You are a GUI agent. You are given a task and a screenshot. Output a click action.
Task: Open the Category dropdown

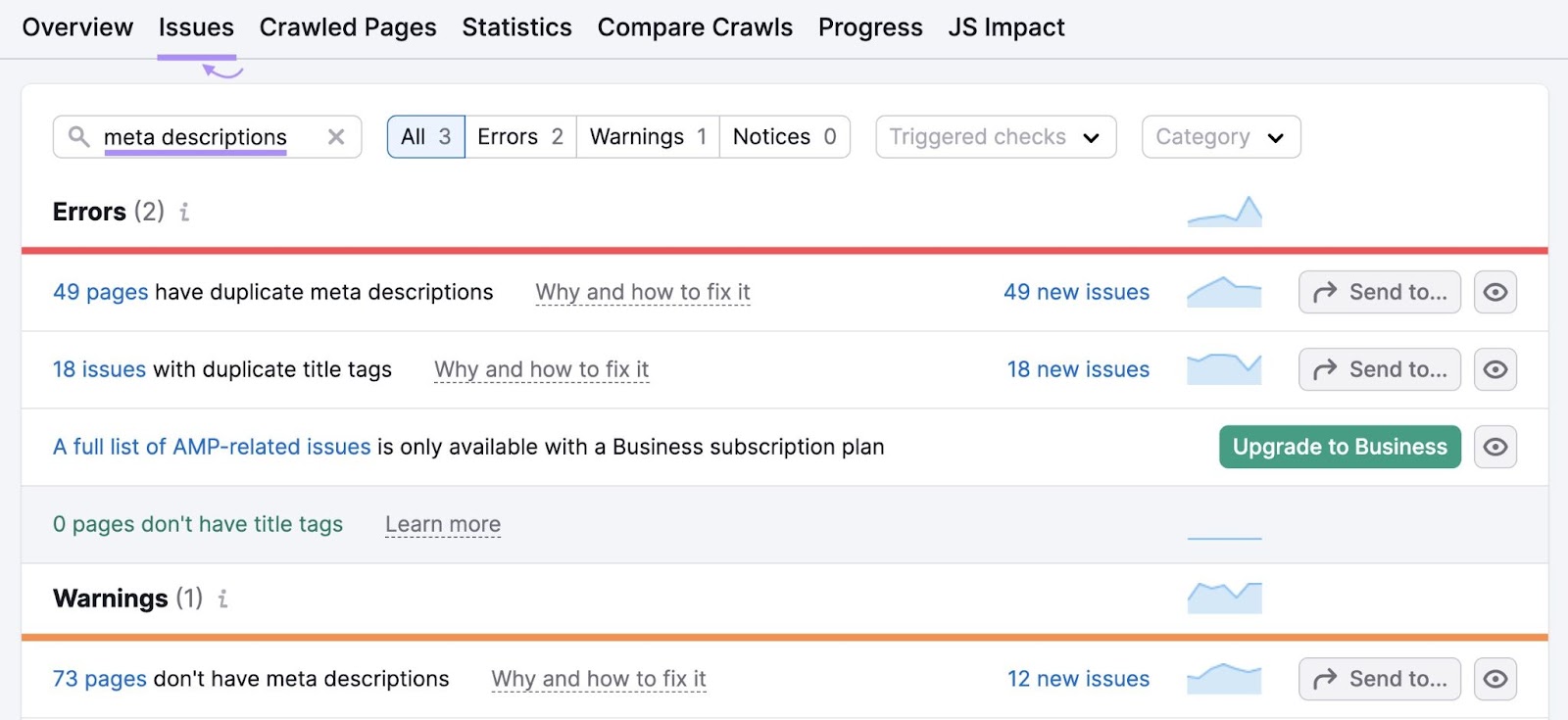1221,137
